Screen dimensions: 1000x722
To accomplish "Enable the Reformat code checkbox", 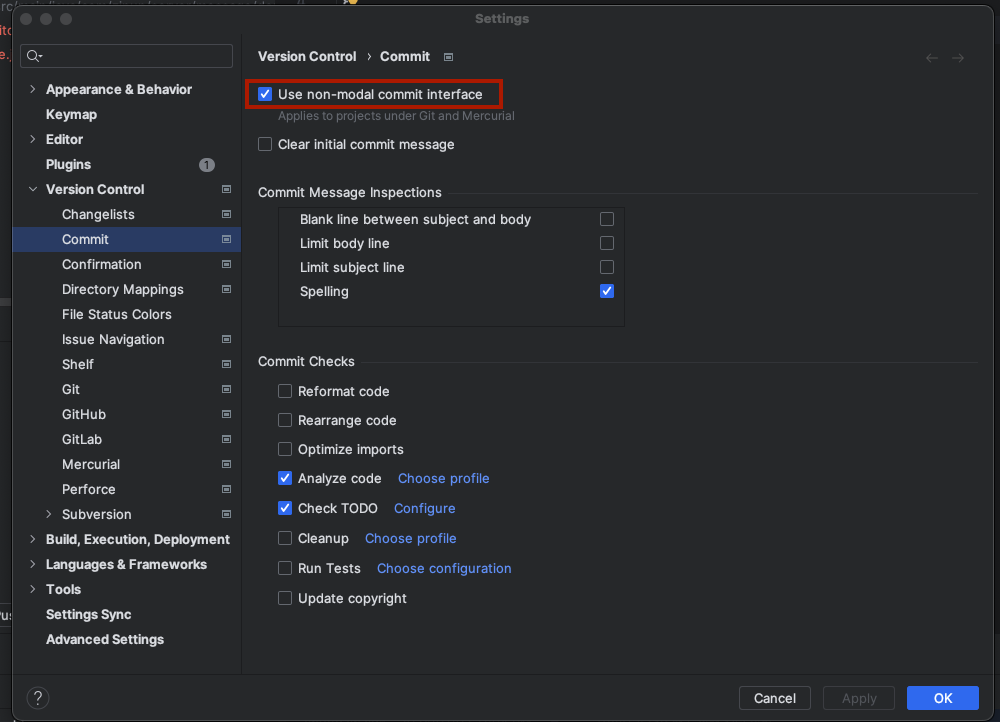I will (285, 391).
